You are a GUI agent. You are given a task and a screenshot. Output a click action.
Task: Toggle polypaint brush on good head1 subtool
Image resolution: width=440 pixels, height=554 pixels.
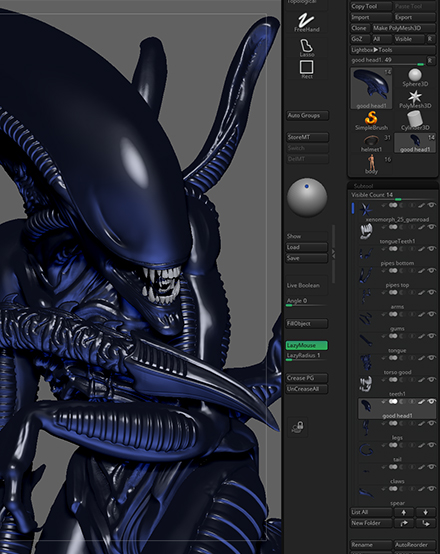pos(422,402)
